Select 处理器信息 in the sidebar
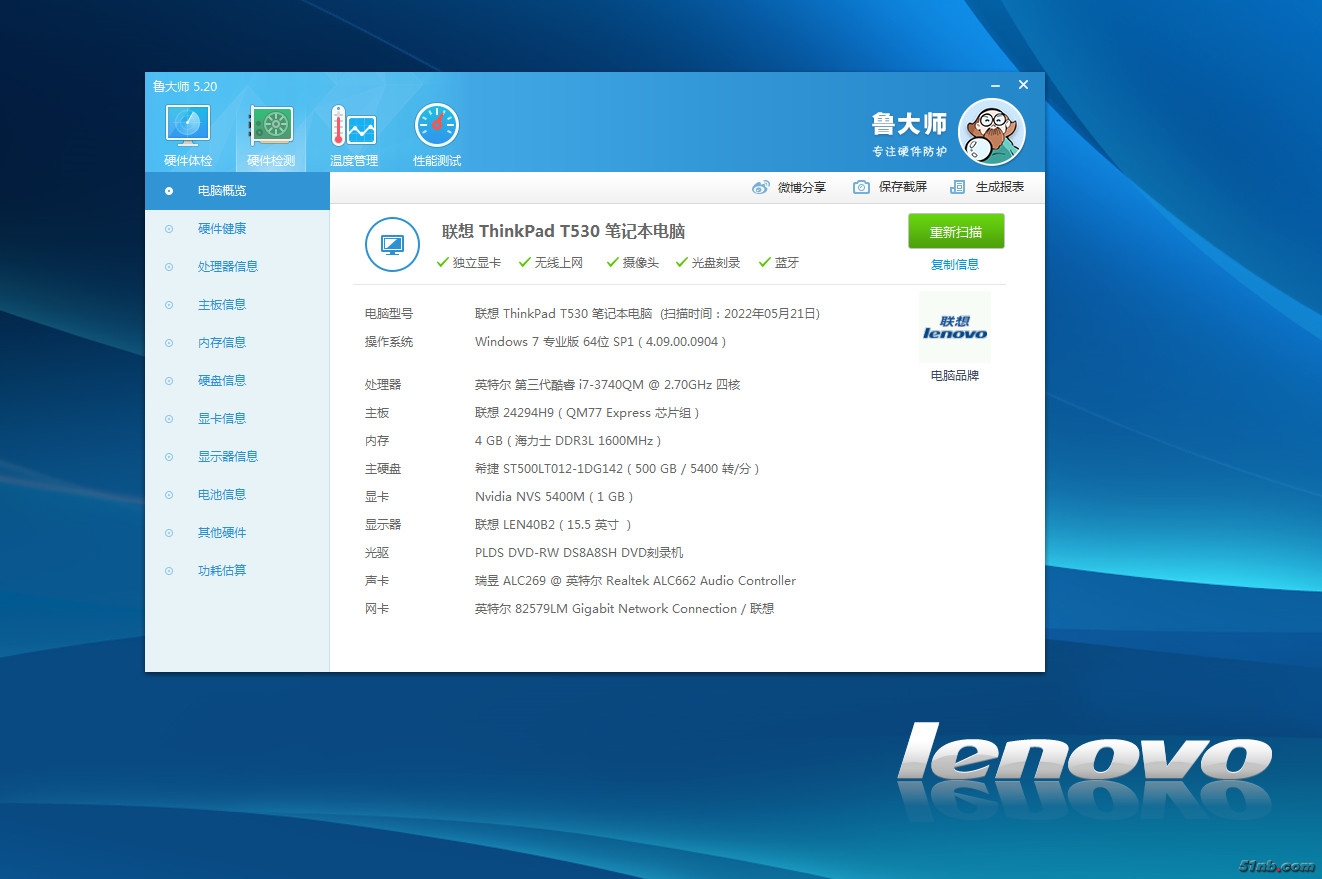Viewport: 1322px width, 879px height. 228,267
